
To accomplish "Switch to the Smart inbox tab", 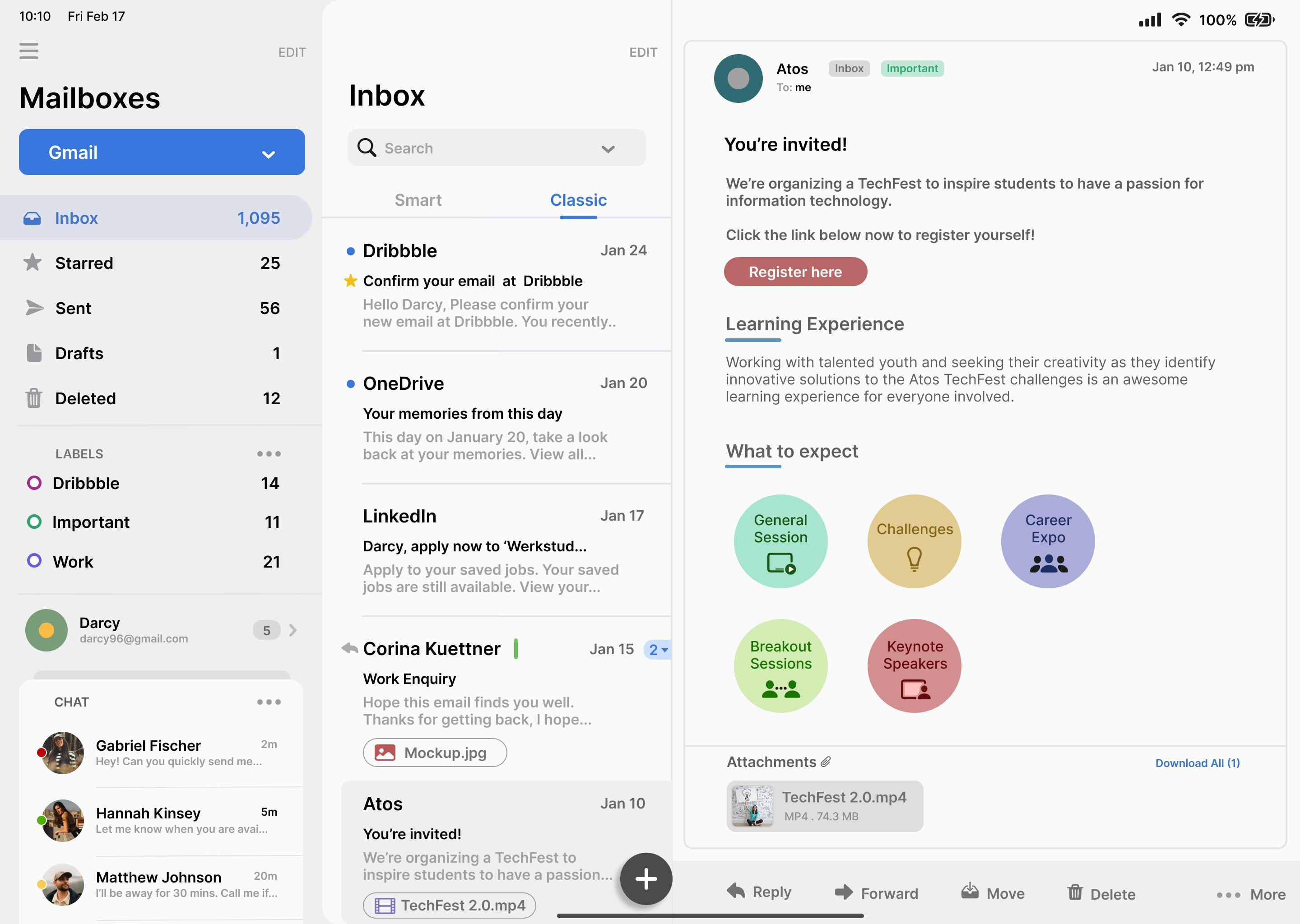I will pyautogui.click(x=418, y=200).
